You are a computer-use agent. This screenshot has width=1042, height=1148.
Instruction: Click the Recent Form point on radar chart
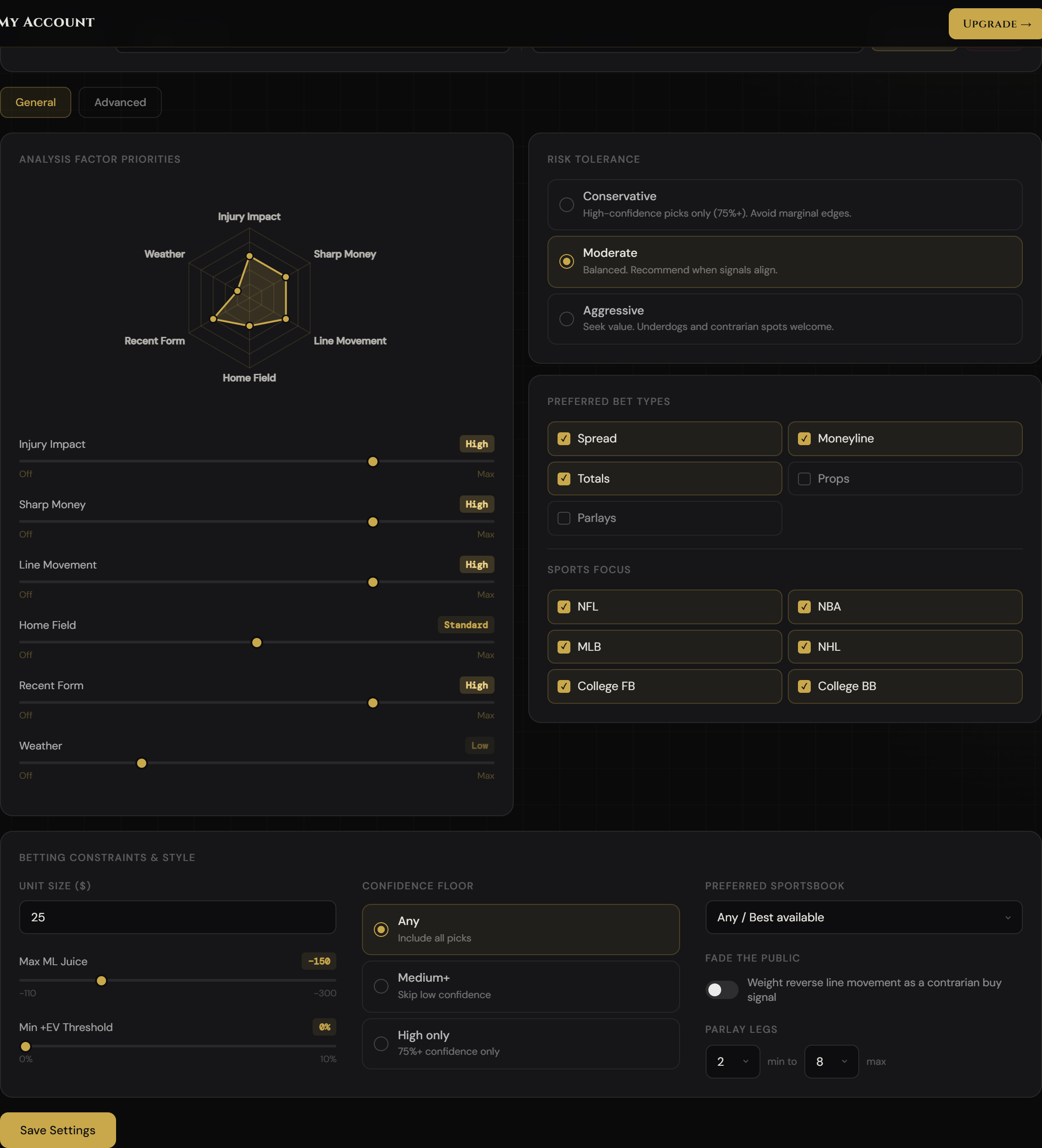213,319
